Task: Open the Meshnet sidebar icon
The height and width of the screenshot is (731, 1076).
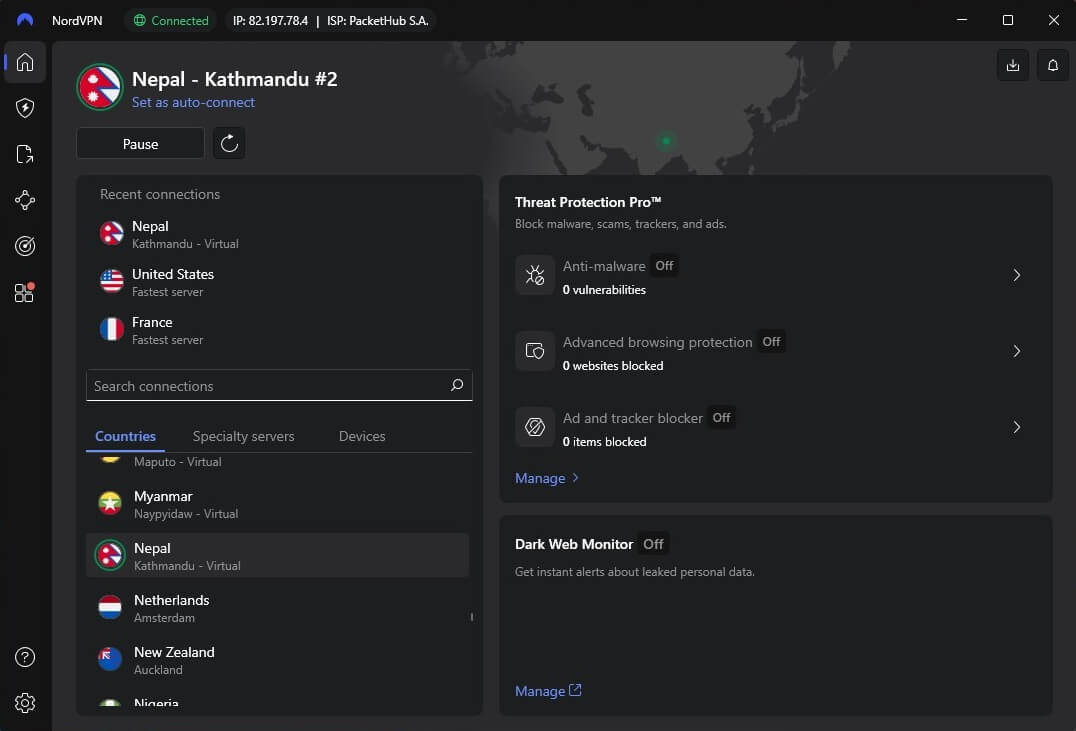Action: click(x=25, y=201)
